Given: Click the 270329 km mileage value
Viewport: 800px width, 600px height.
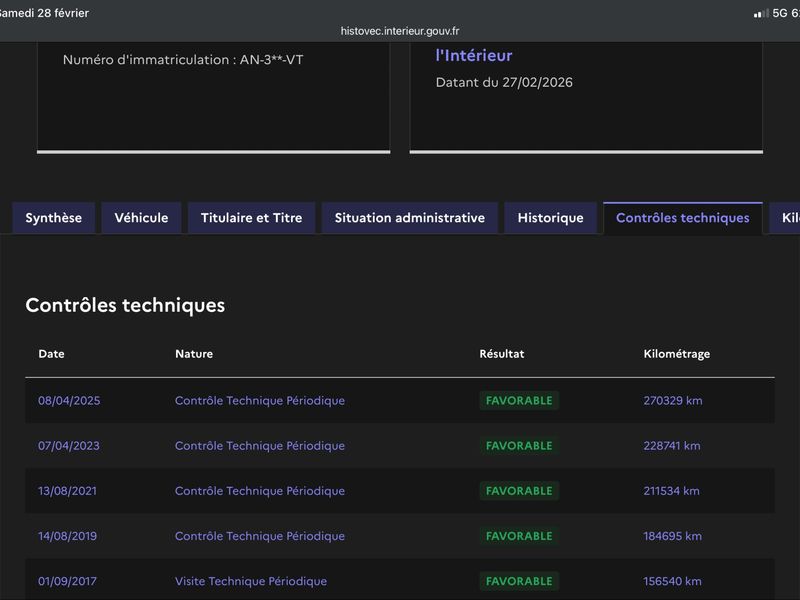Looking at the screenshot, I should point(672,401).
